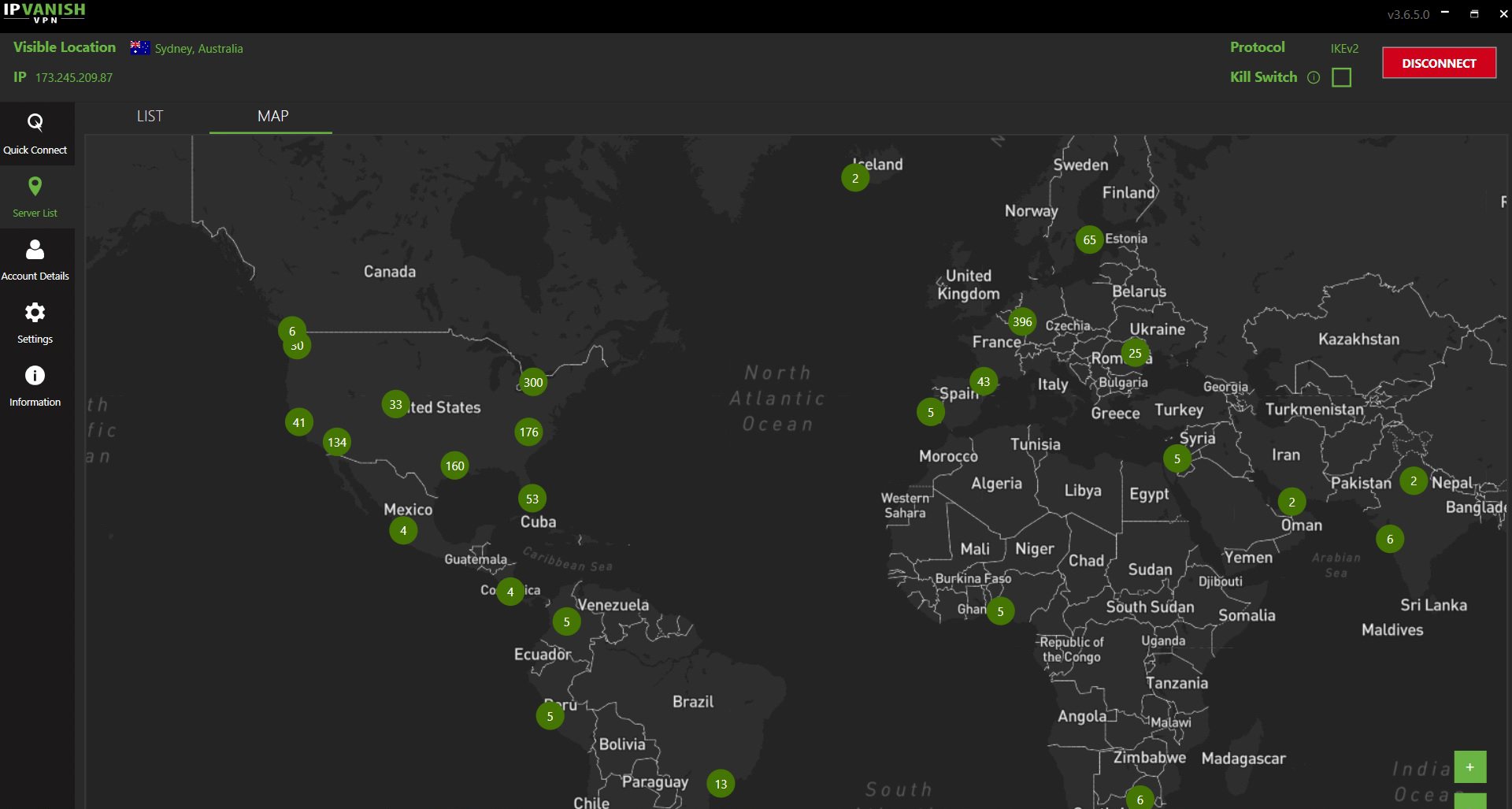Click the red DISCONNECT button
Screen dimensions: 1512x809
tap(1439, 63)
